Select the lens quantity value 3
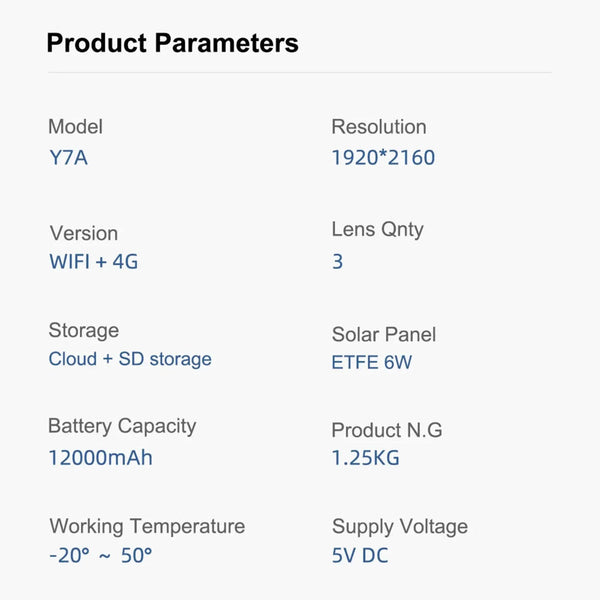The width and height of the screenshot is (600, 600). (337, 262)
